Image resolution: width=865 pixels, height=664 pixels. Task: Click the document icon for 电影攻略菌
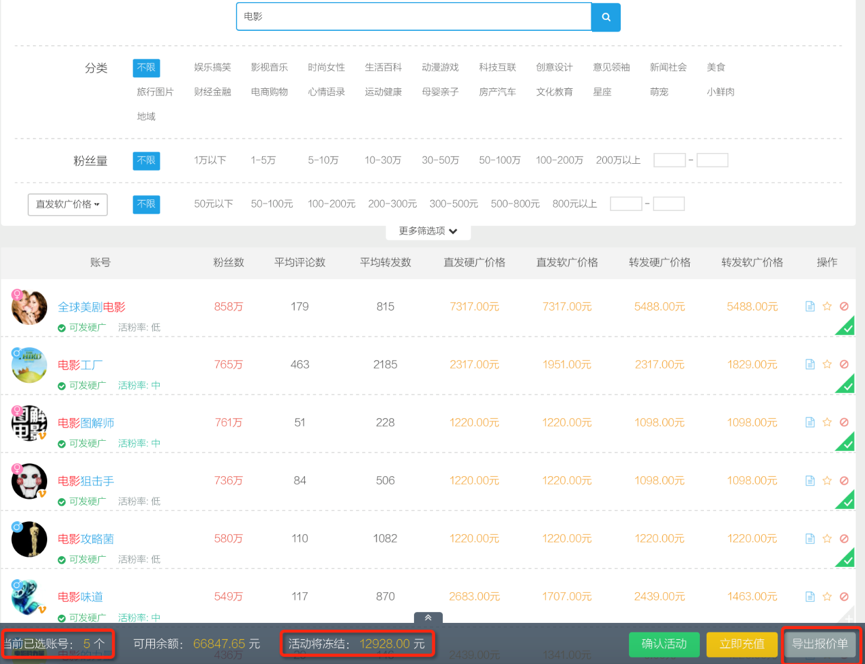[x=810, y=539]
